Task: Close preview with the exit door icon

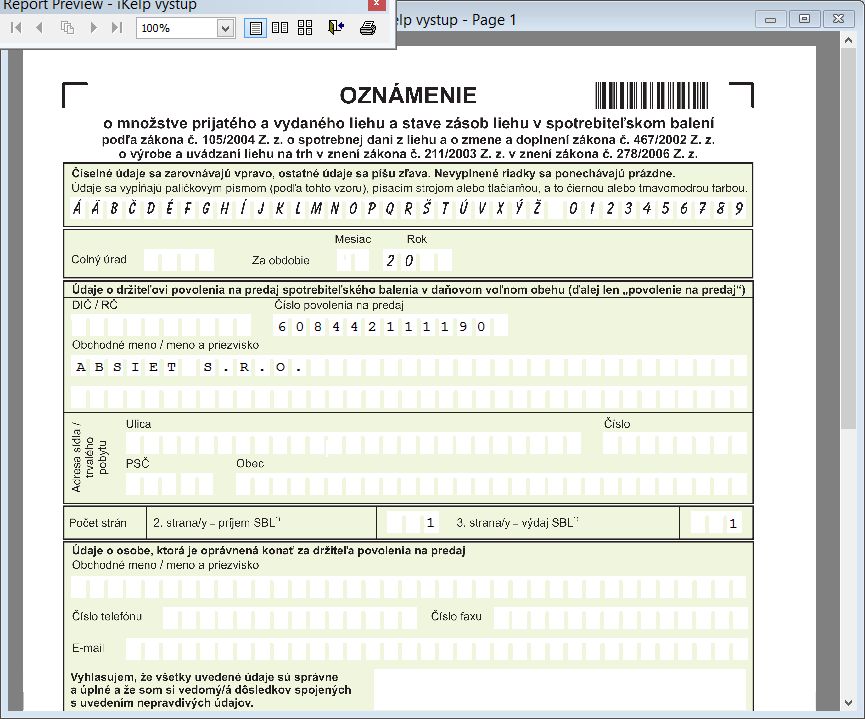Action: tap(335, 28)
